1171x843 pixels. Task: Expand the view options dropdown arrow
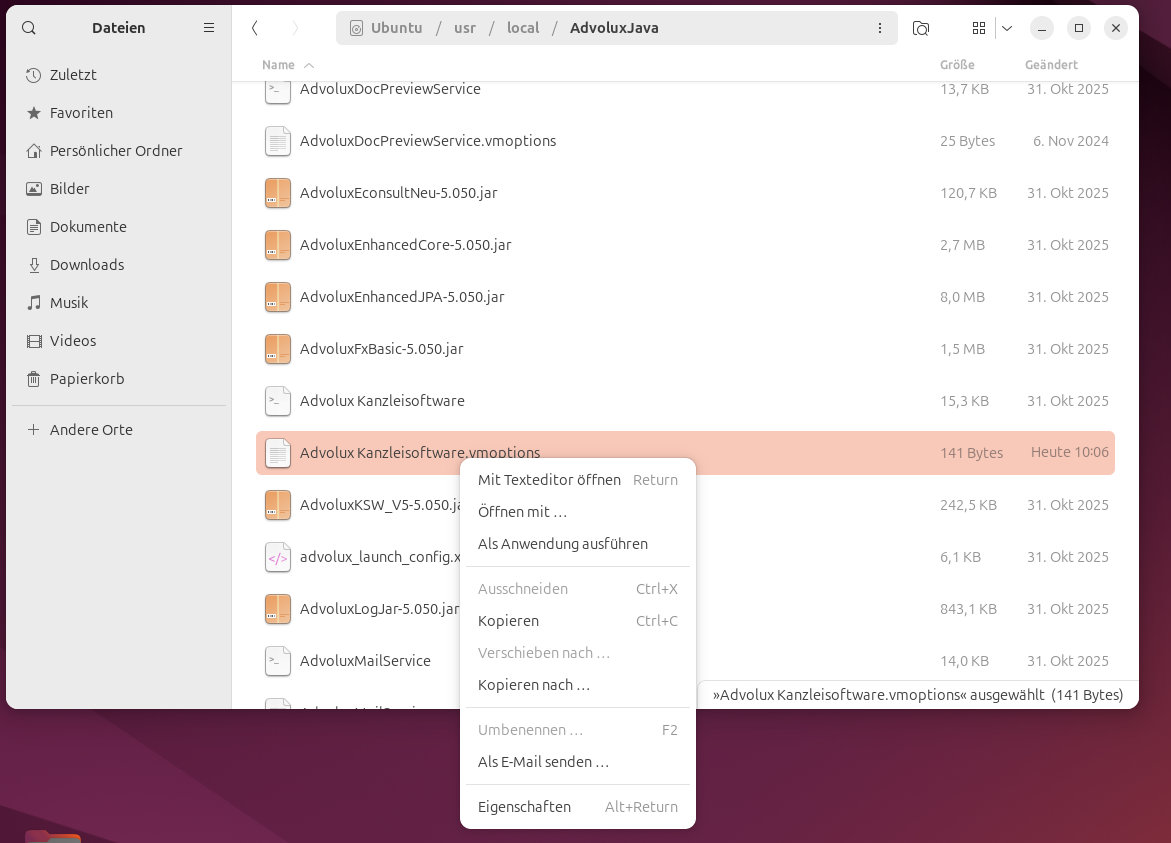1007,28
